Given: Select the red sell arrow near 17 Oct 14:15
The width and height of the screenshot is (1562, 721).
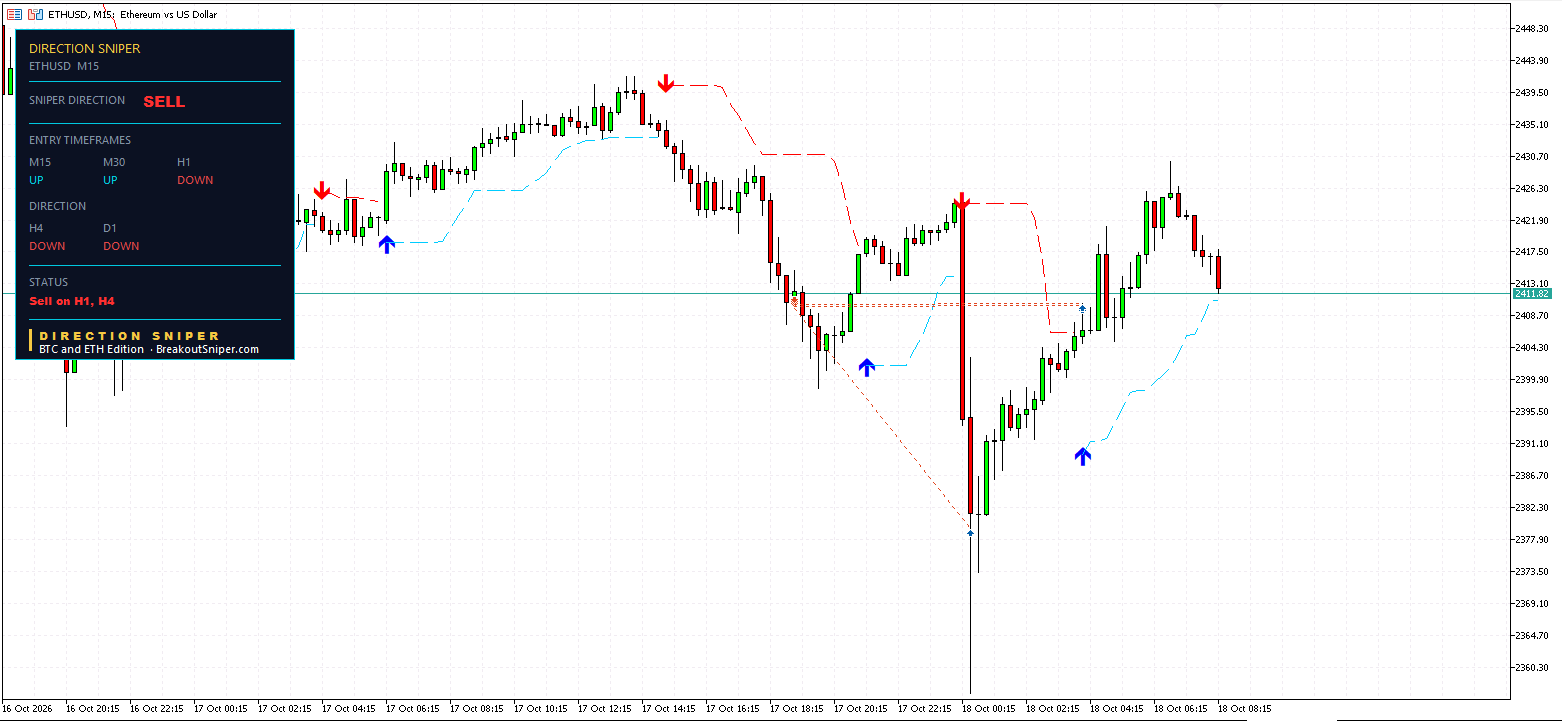Looking at the screenshot, I should [x=666, y=83].
